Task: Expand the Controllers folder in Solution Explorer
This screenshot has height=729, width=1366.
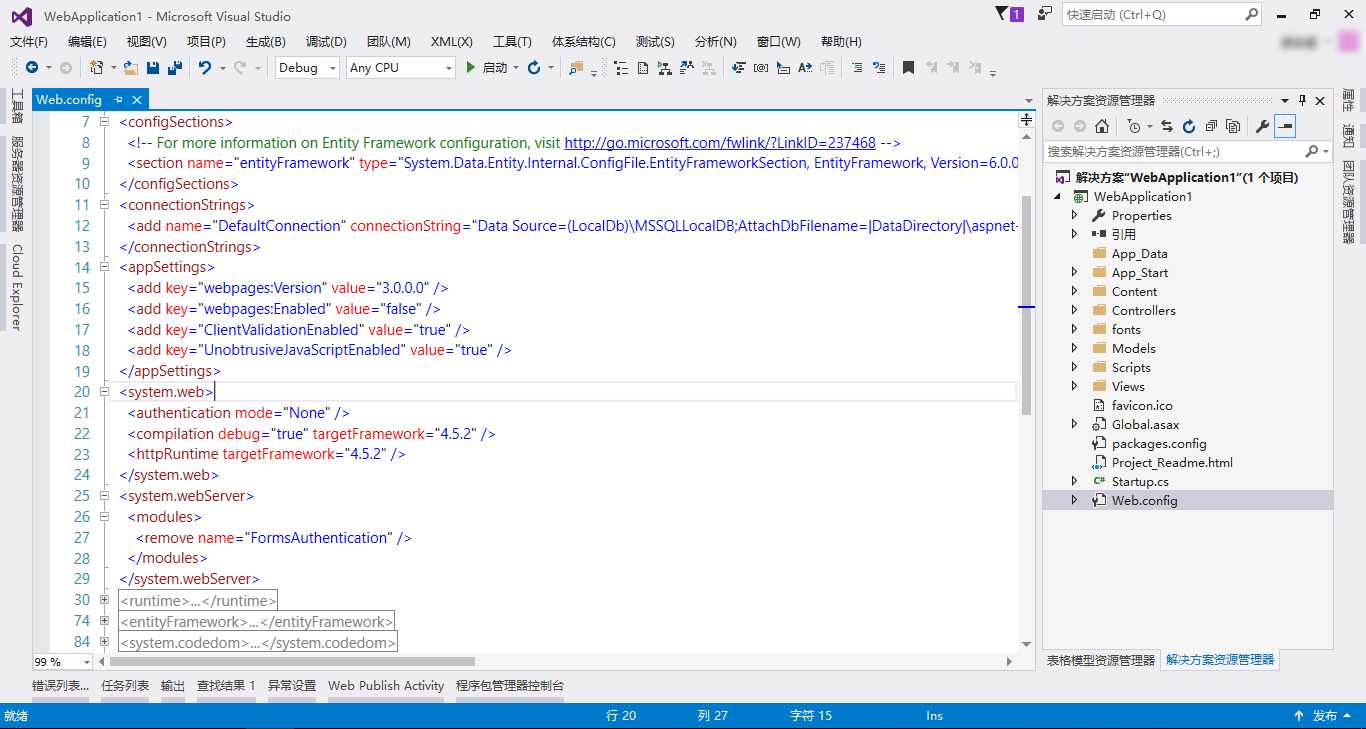Action: [1075, 310]
